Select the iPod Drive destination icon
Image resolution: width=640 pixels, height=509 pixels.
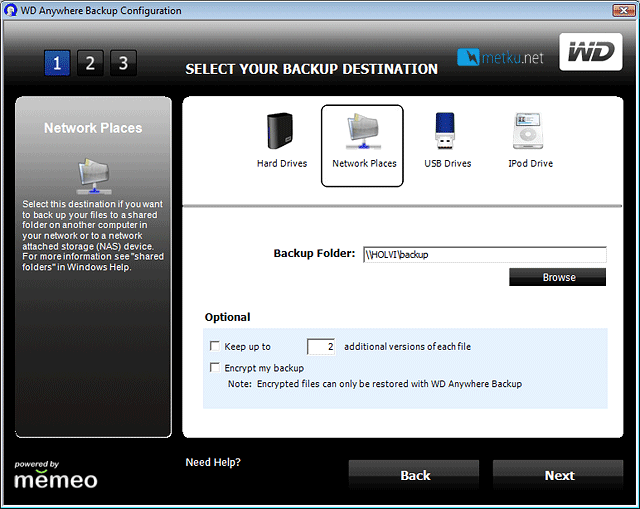[x=528, y=131]
